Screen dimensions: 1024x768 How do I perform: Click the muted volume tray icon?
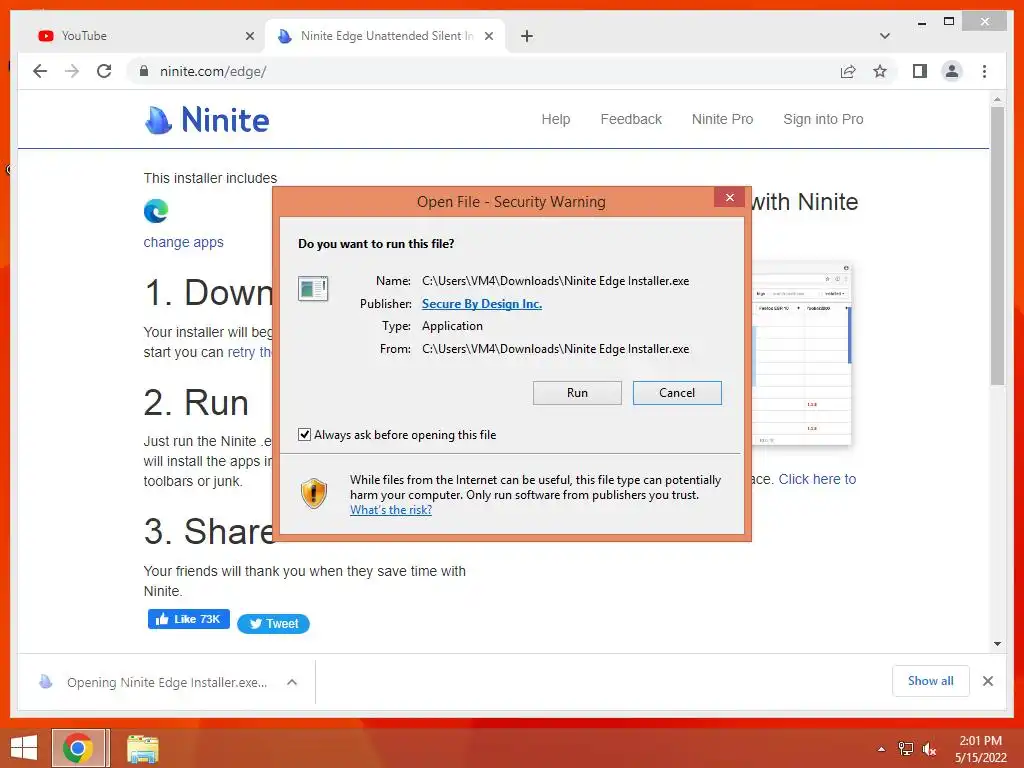coord(929,749)
